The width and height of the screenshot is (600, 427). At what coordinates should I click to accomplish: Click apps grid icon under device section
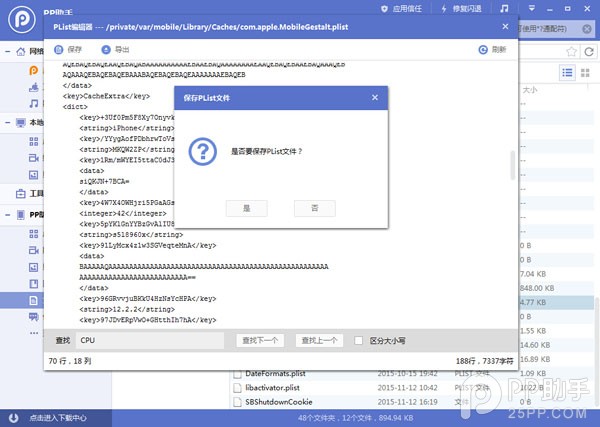[x=34, y=234]
